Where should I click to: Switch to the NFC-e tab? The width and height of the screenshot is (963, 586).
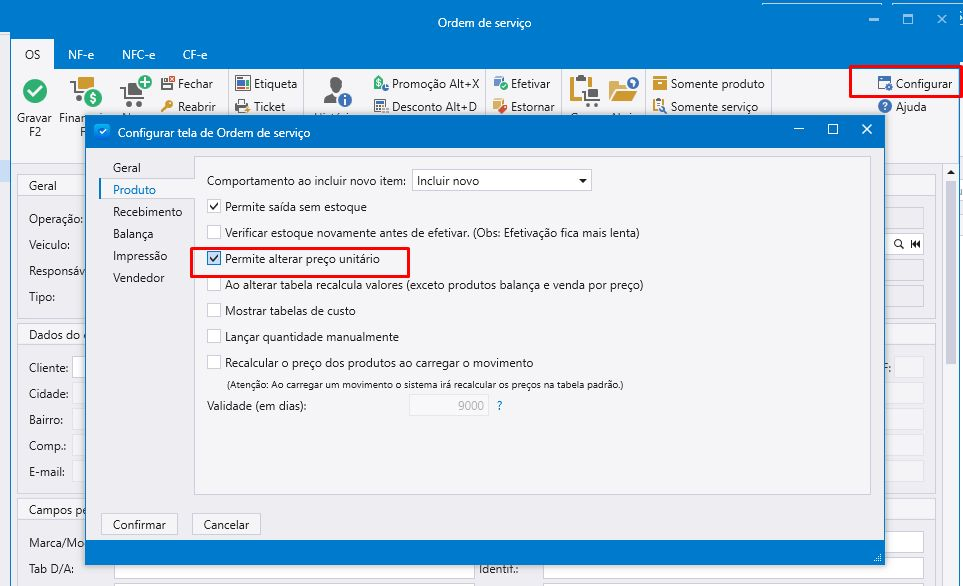(138, 55)
